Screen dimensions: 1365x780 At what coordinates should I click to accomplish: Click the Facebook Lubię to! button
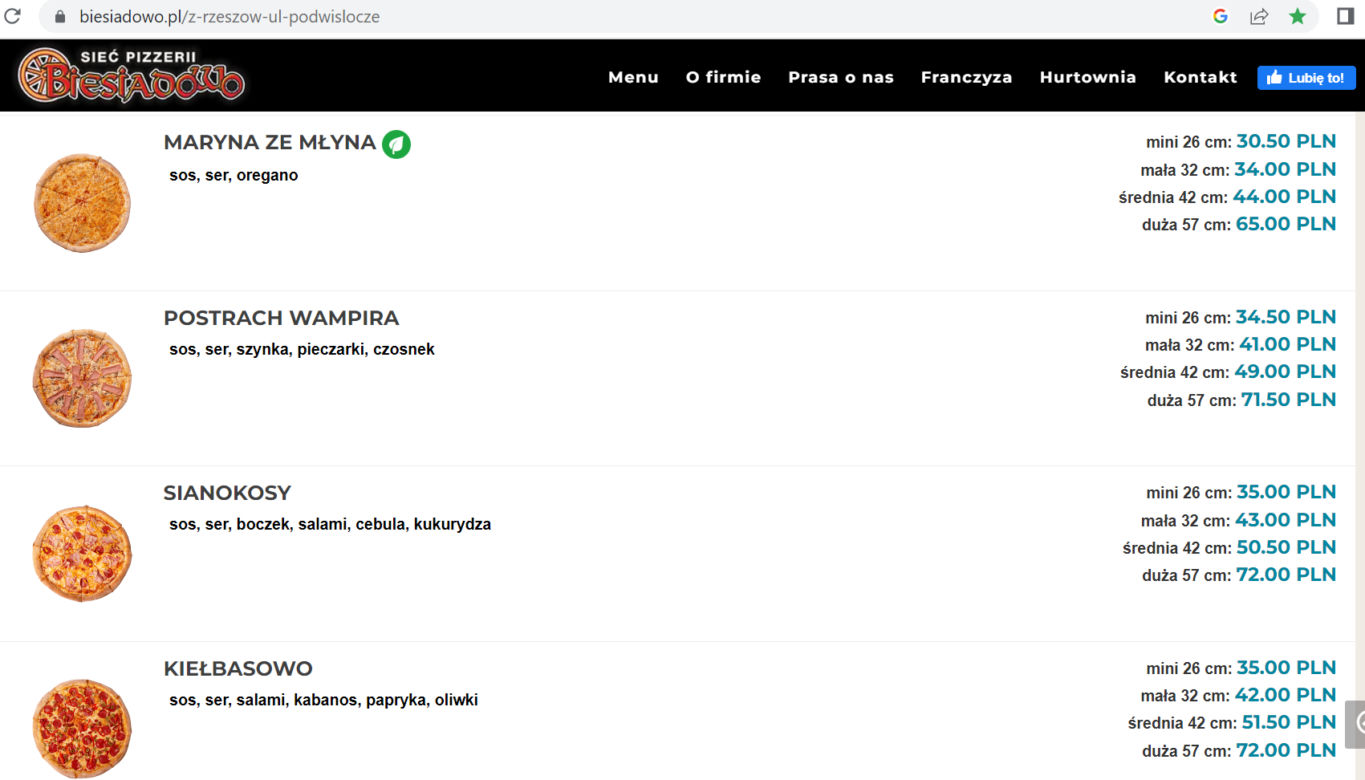[1306, 77]
